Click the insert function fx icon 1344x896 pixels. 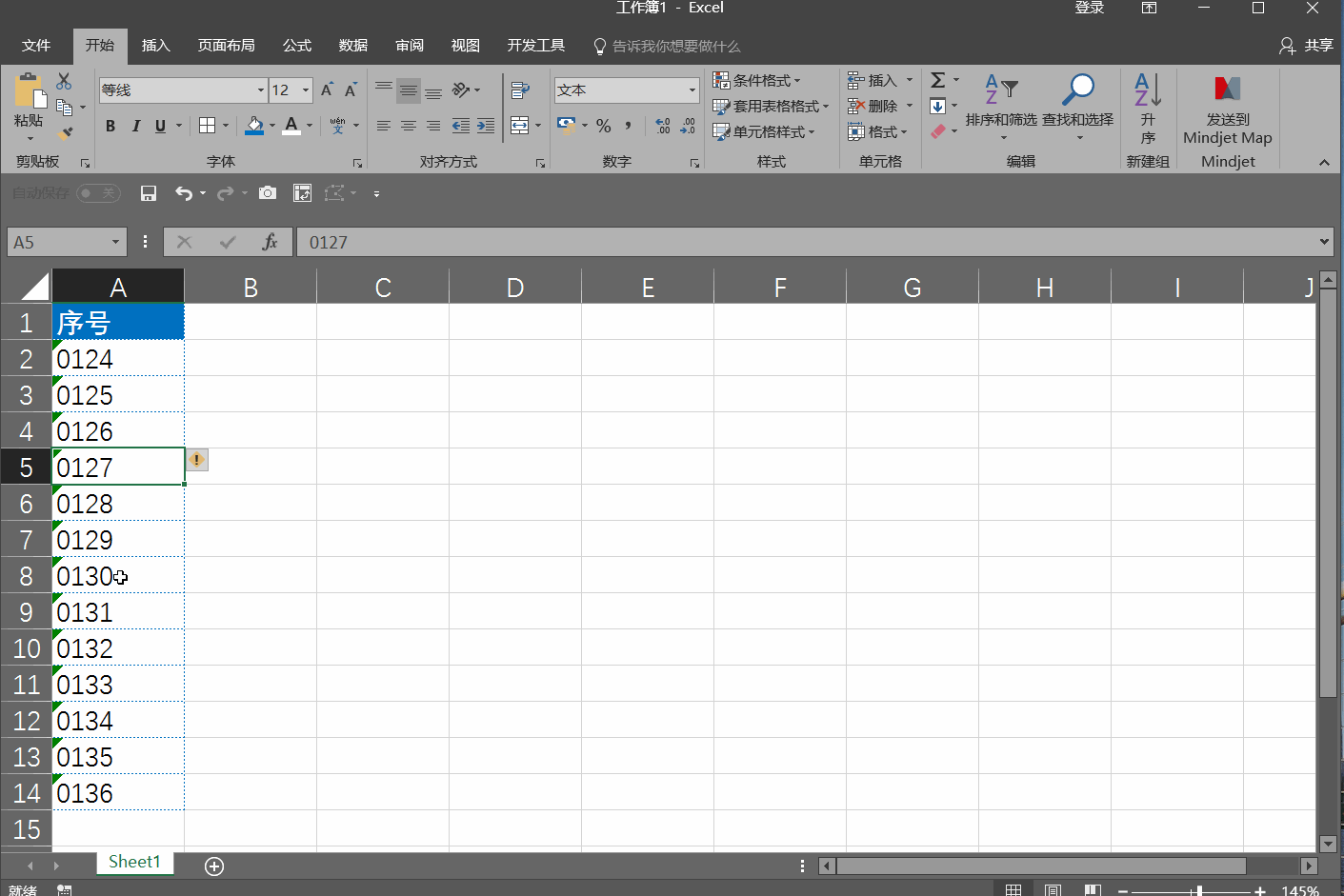pyautogui.click(x=270, y=242)
